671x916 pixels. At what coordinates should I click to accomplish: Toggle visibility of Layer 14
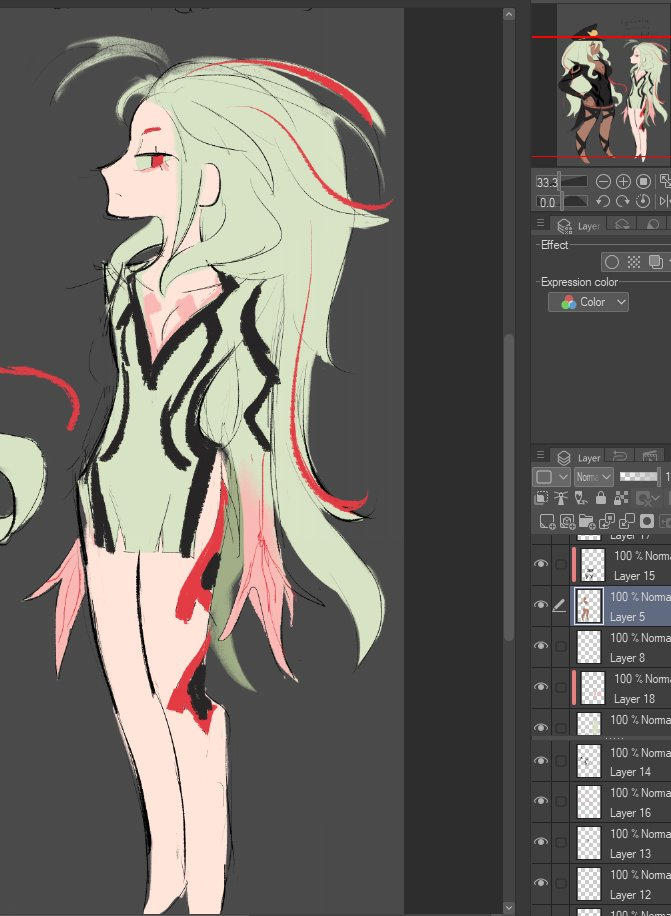tap(541, 761)
